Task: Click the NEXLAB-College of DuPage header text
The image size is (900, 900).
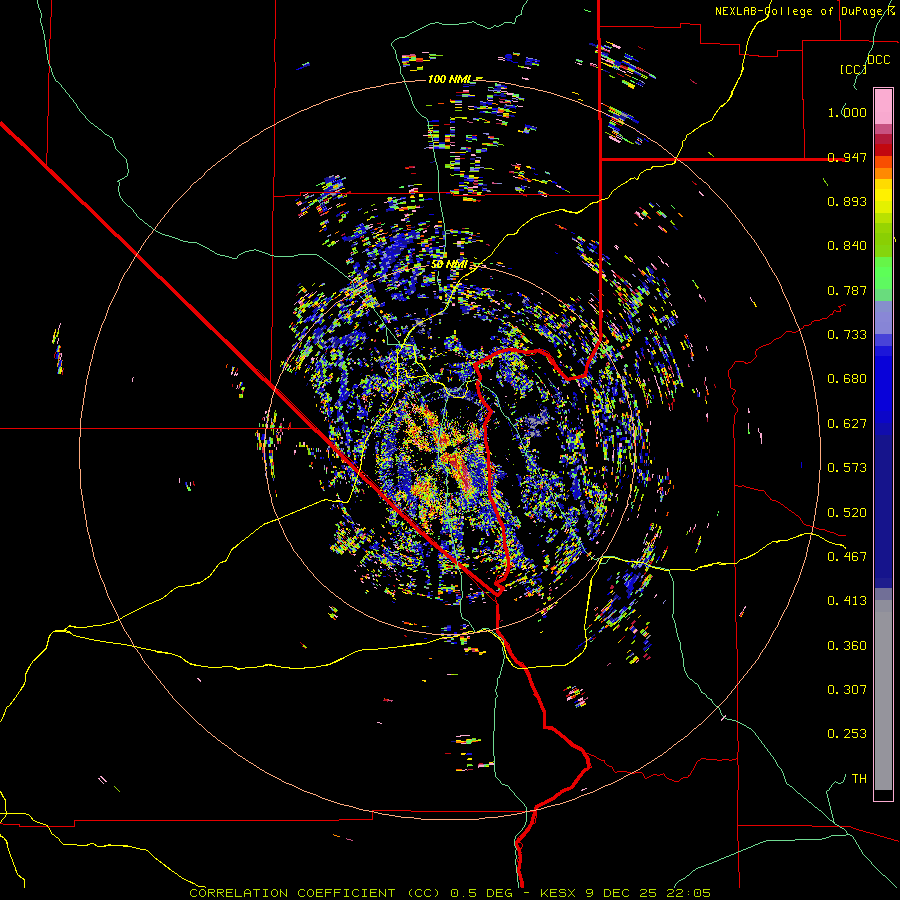Action: [x=805, y=11]
